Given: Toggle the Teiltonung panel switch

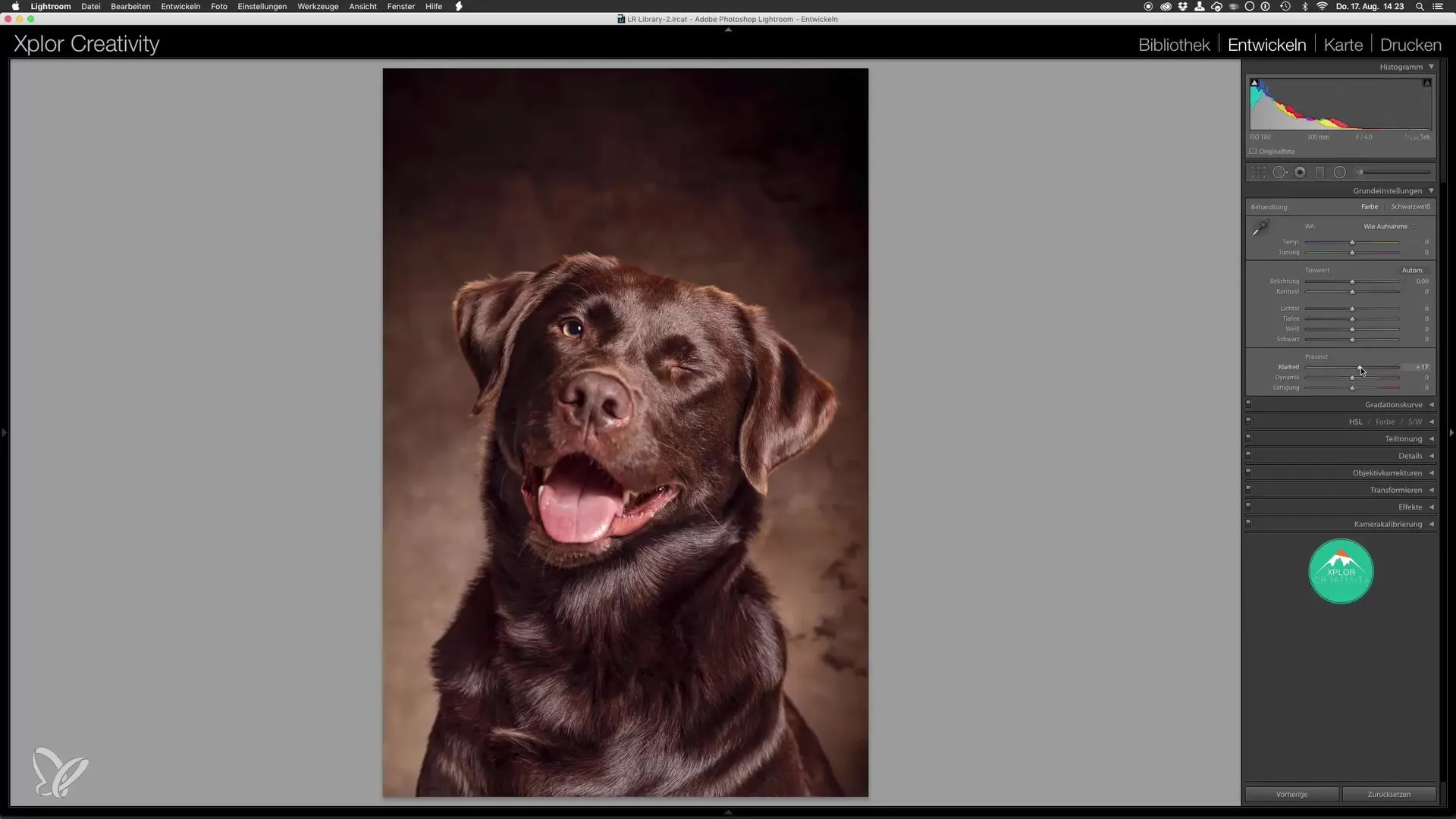Looking at the screenshot, I should [1248, 438].
